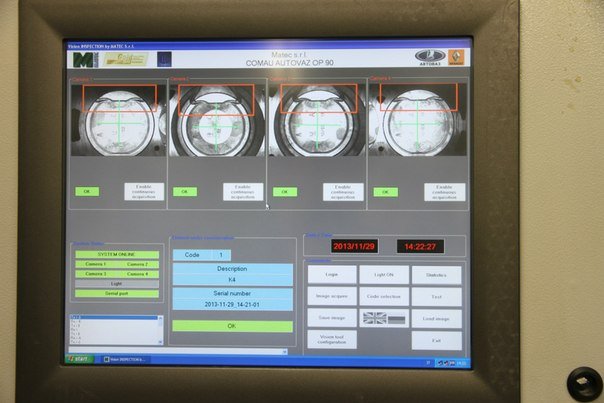604x403 pixels.
Task: Click the Save image button
Action: click(332, 318)
